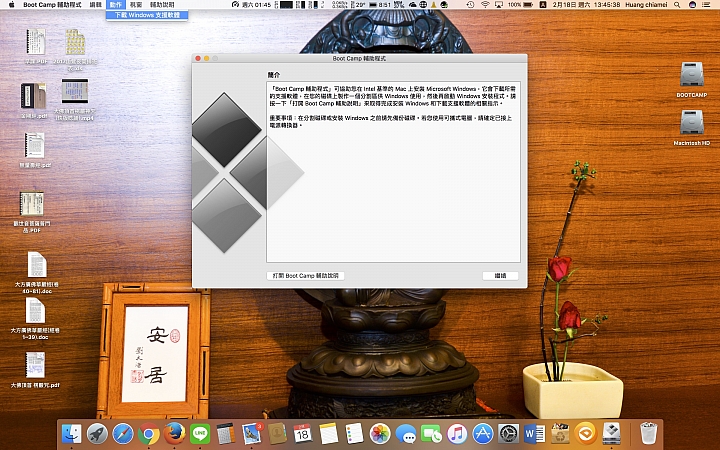This screenshot has height=450, width=720.
Task: Open Safari compass icon in Dock
Action: [x=123, y=433]
